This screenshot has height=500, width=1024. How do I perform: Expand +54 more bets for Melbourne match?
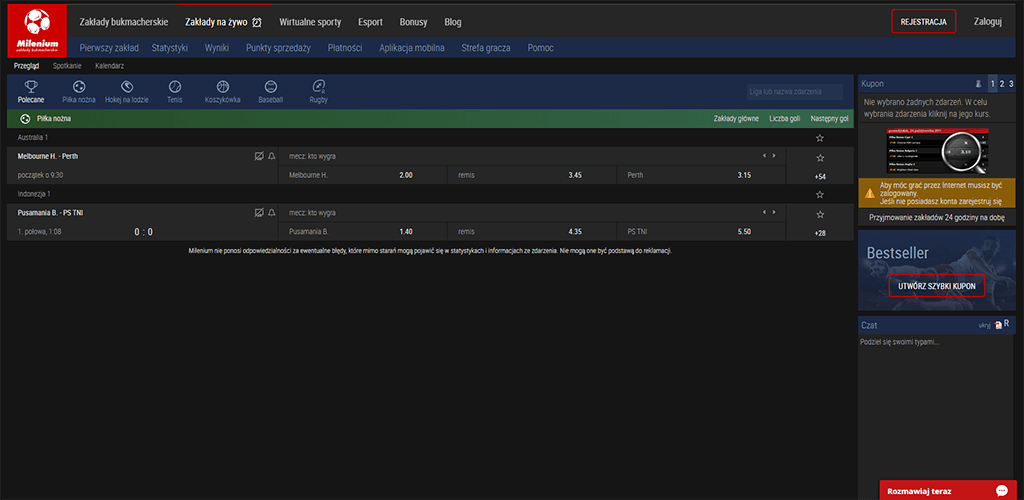tap(820, 176)
